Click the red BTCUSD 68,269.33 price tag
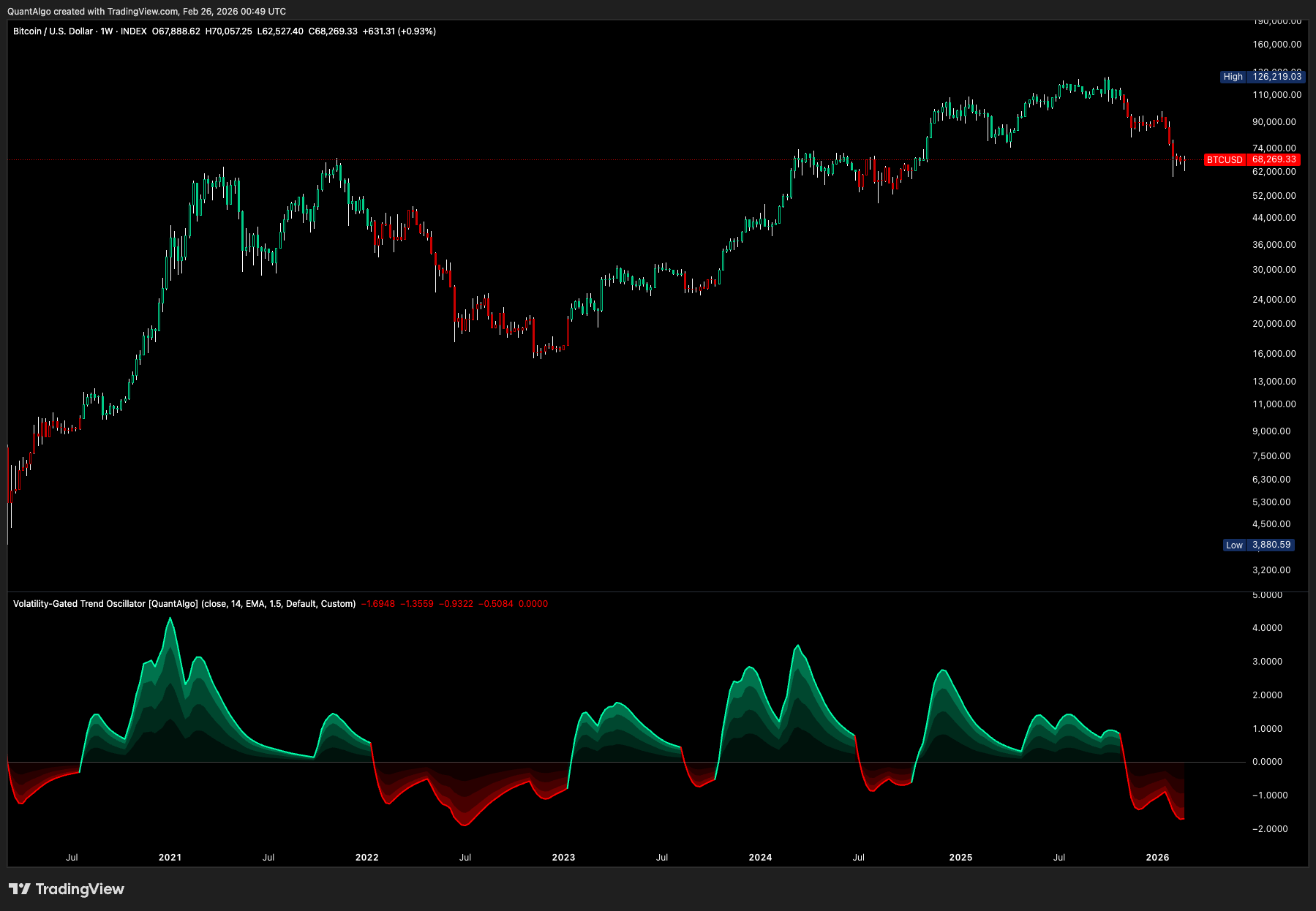This screenshot has height=911, width=1316. point(1252,159)
